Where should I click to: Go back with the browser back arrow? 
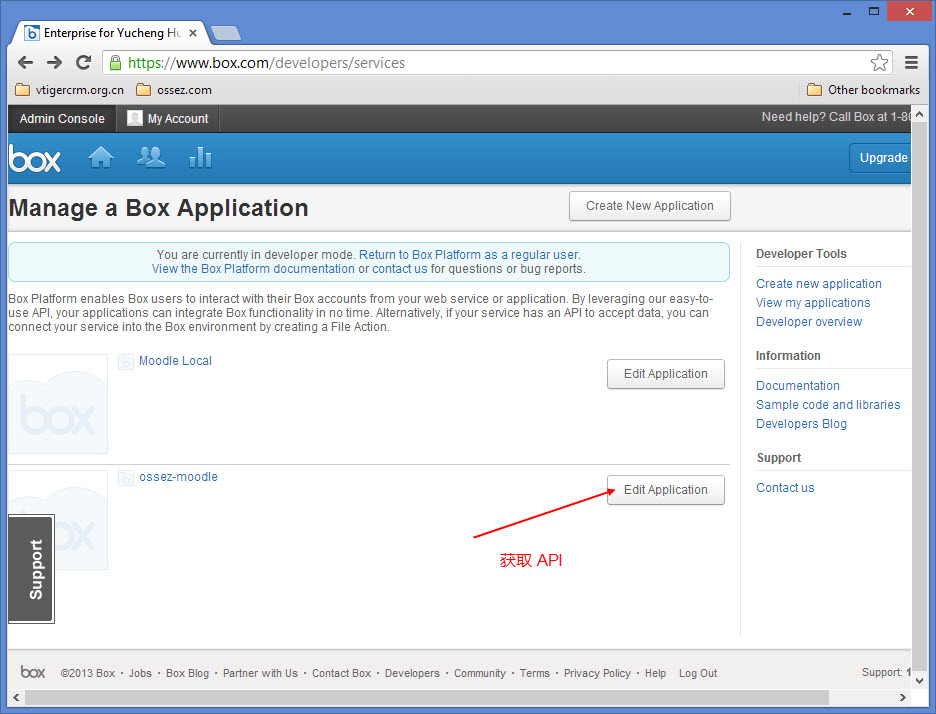26,62
